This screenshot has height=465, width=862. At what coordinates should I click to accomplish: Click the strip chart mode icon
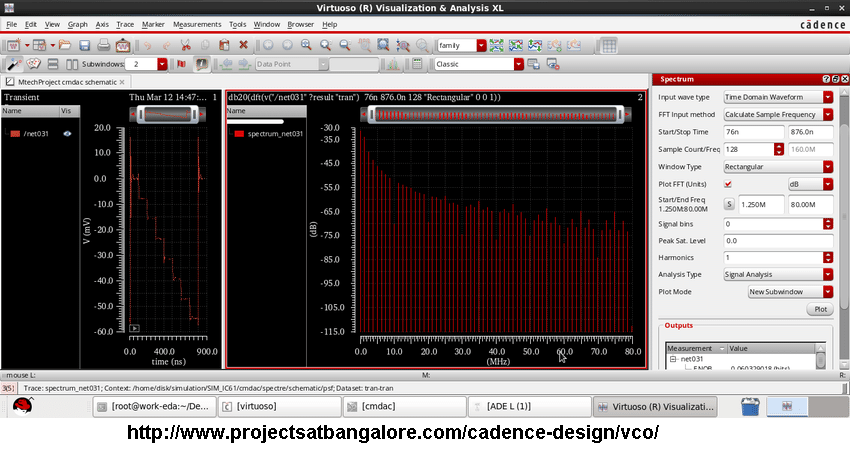point(496,45)
